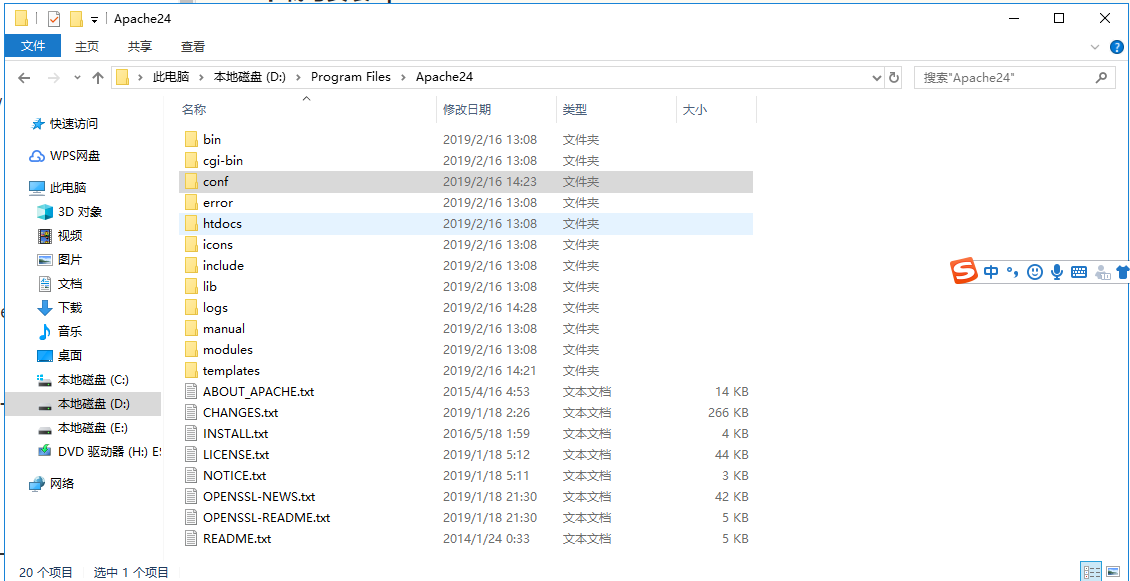Open the address bar history dropdown
1130x581 pixels.
[876, 77]
